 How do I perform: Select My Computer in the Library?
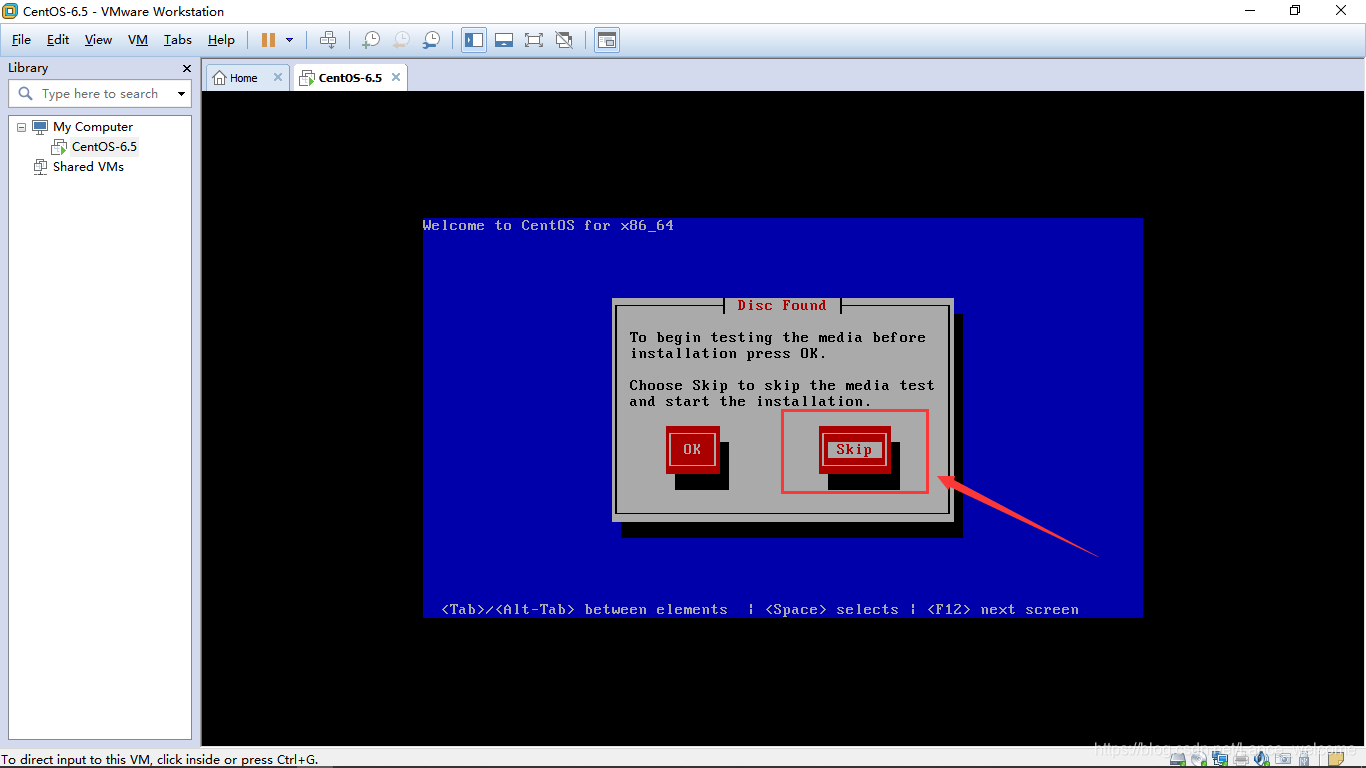tap(93, 127)
